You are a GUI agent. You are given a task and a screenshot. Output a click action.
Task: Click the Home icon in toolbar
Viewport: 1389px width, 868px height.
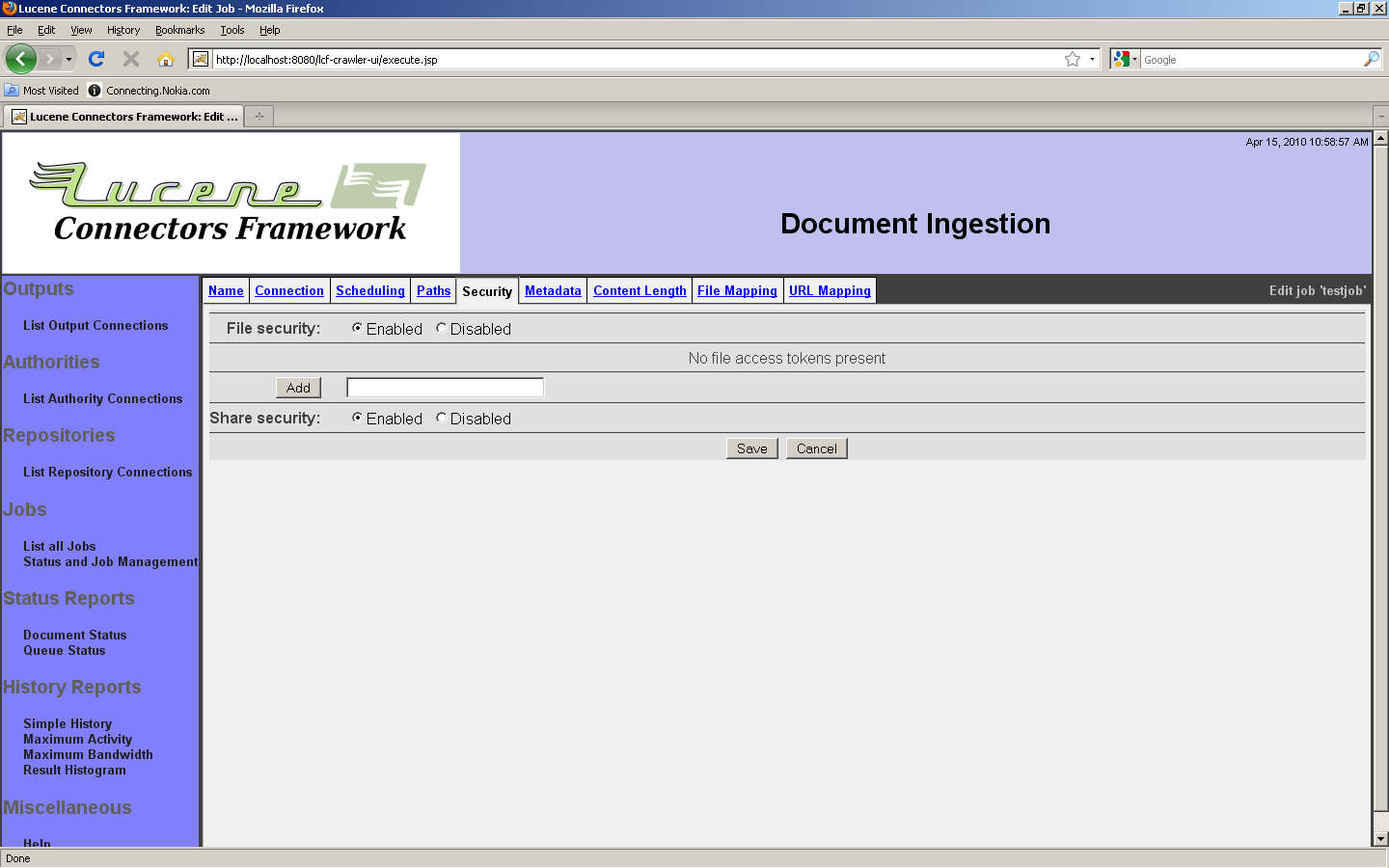tap(166, 59)
